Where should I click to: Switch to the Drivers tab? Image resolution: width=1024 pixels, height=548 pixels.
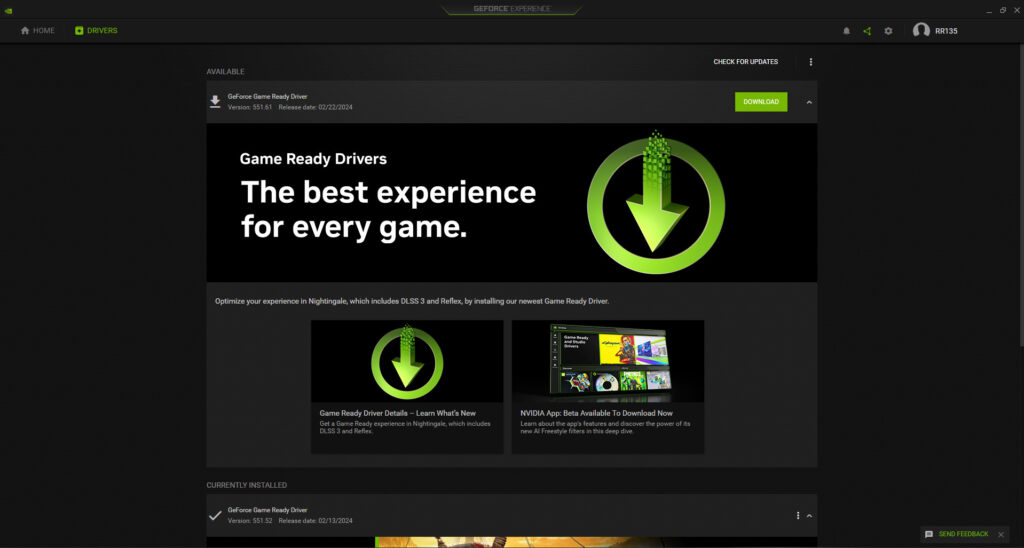tap(96, 31)
